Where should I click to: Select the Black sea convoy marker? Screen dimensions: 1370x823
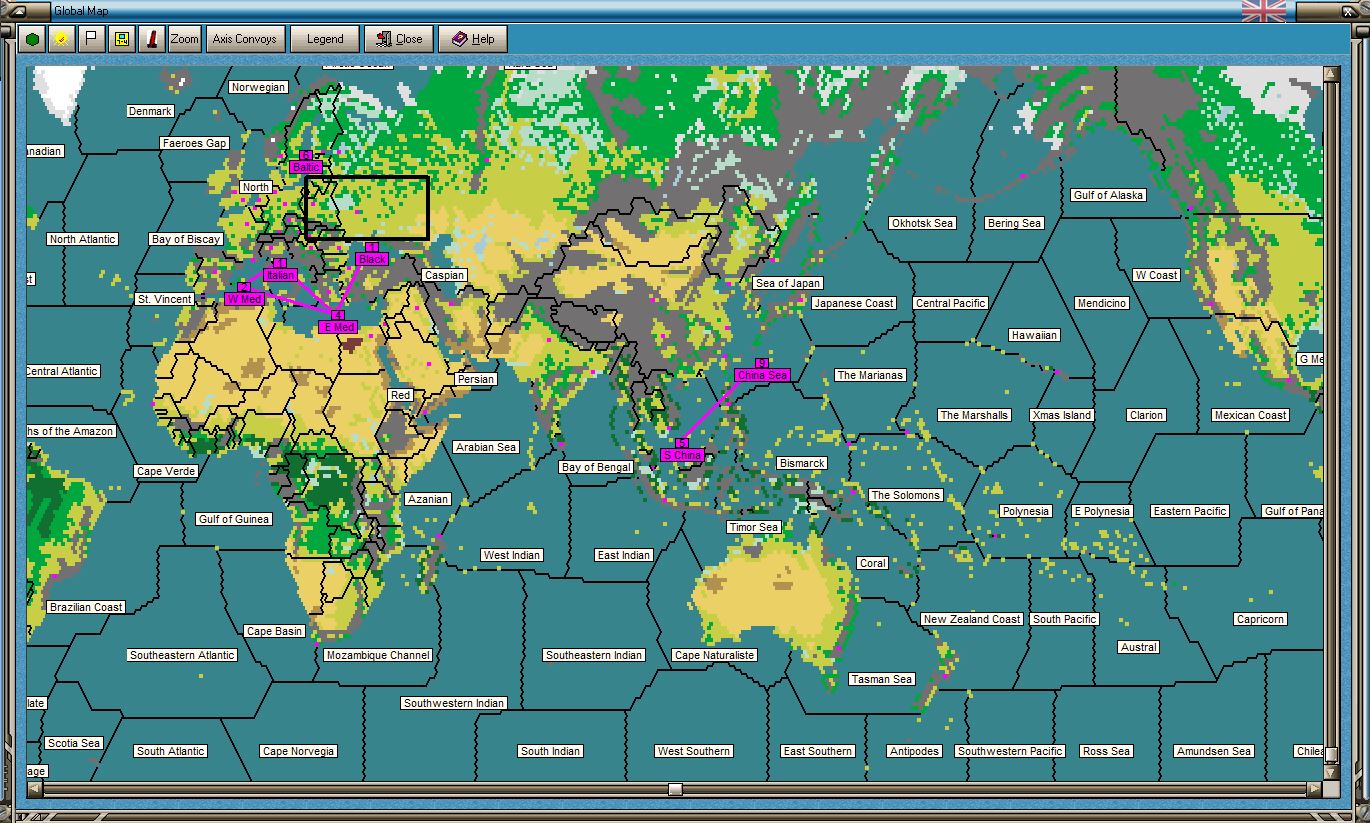pos(372,259)
